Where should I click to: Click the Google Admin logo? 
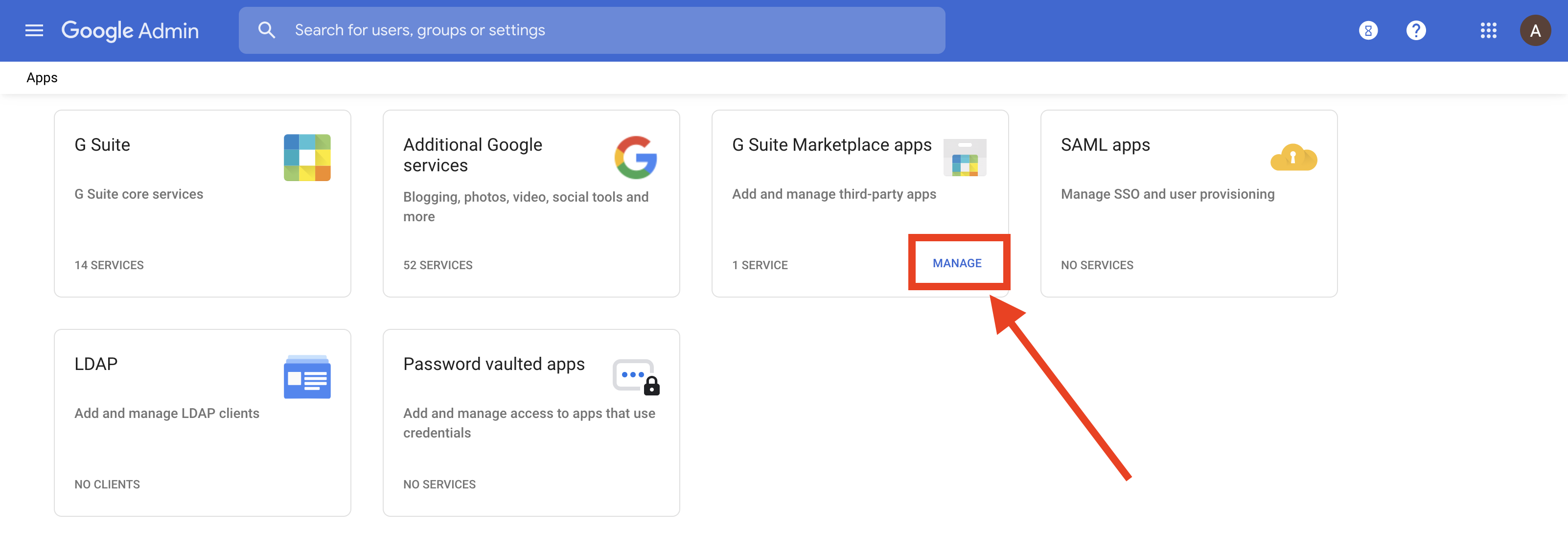tap(130, 30)
